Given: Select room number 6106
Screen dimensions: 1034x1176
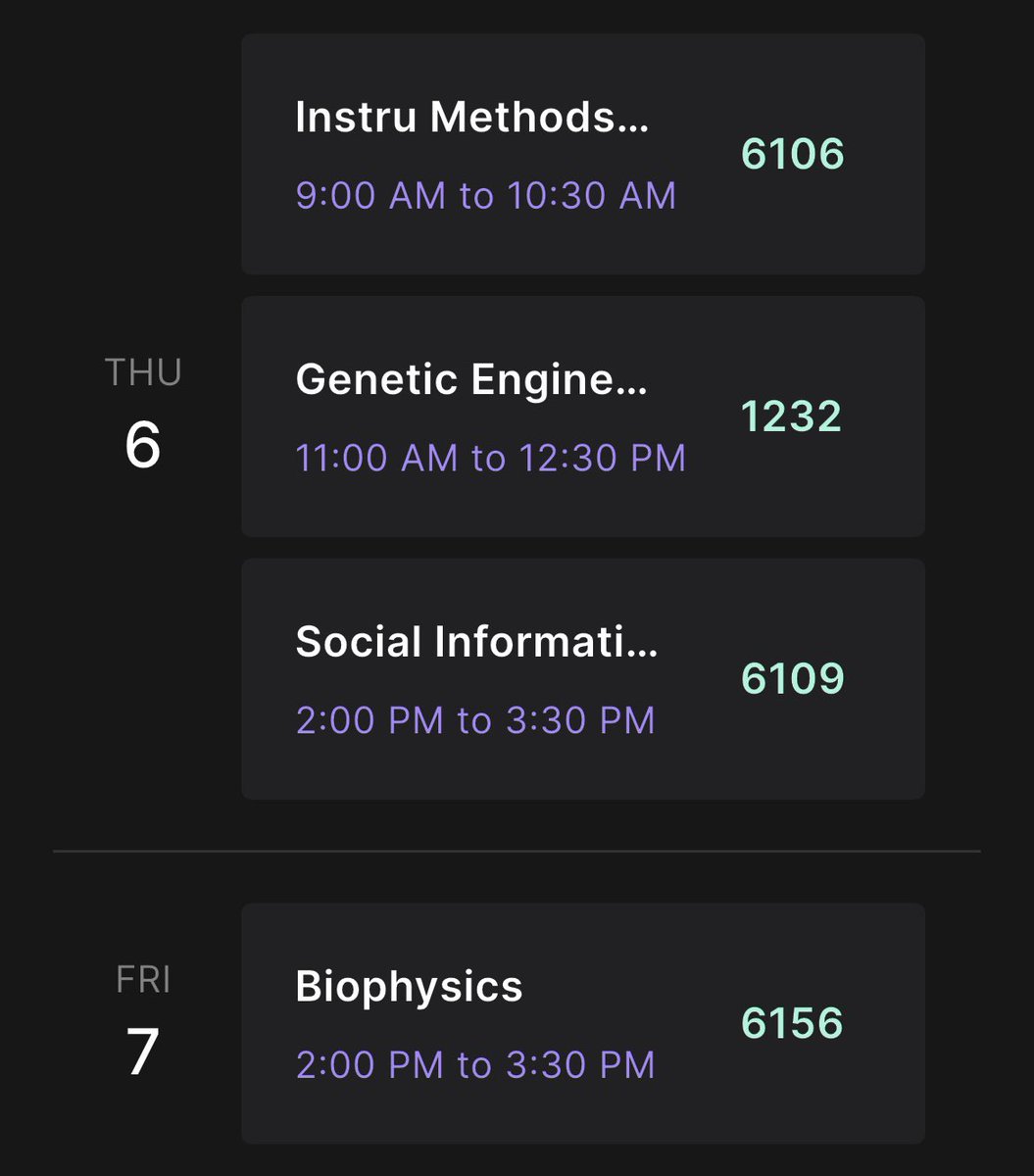Looking at the screenshot, I should pyautogui.click(x=793, y=154).
